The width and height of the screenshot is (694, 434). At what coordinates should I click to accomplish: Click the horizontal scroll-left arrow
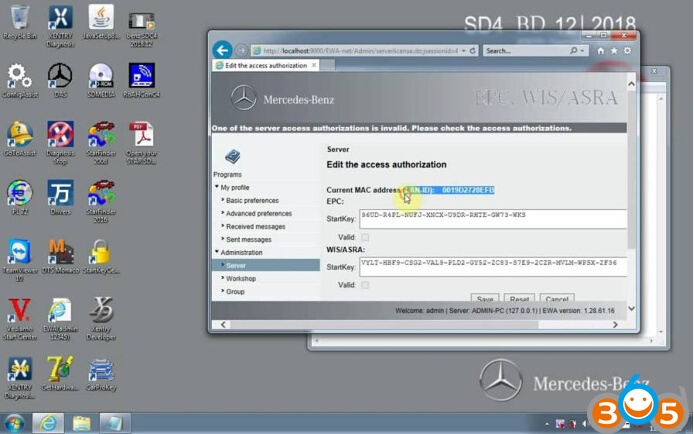click(x=223, y=325)
